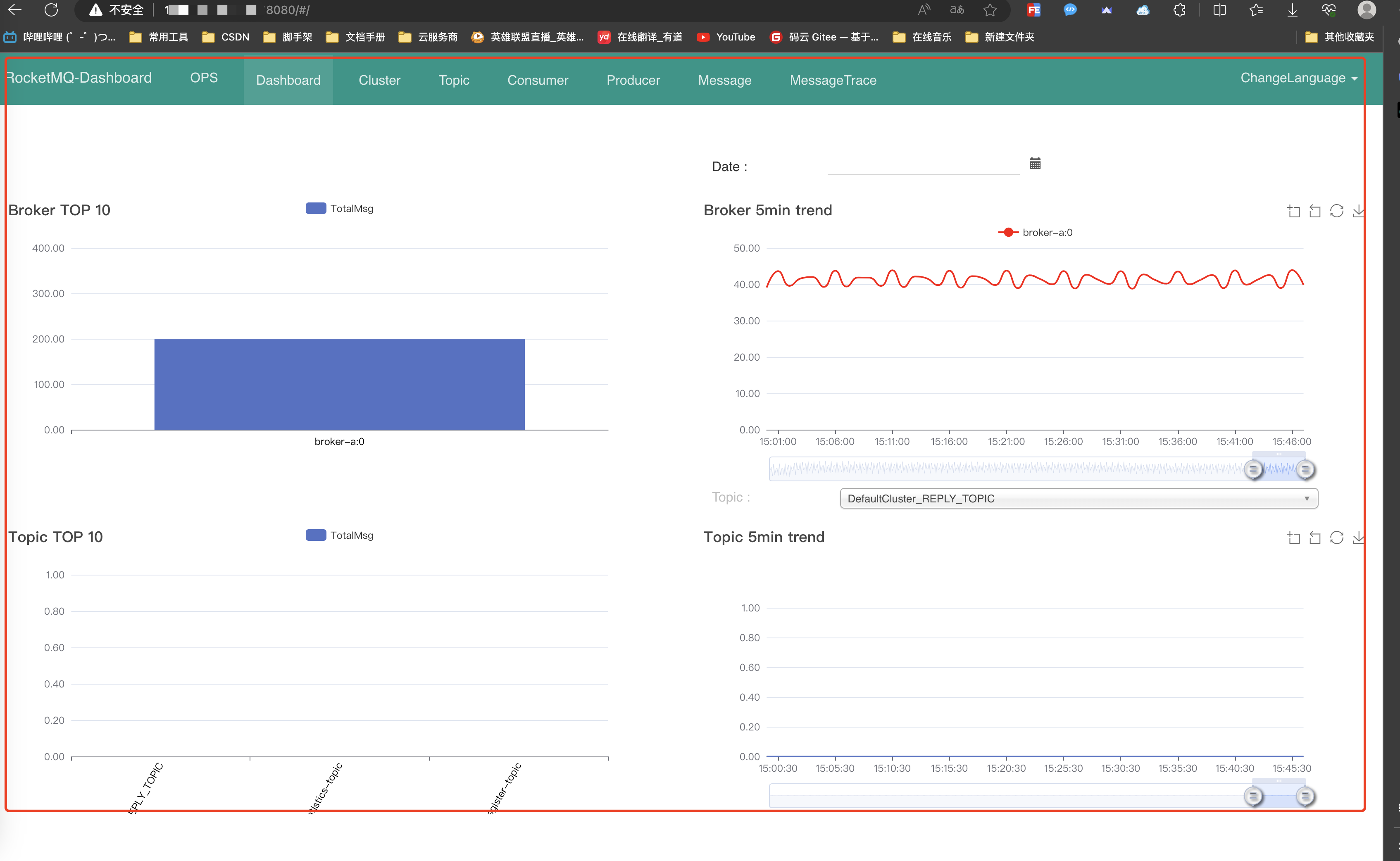Go to the Cluster tab
1400x861 pixels.
379,80
